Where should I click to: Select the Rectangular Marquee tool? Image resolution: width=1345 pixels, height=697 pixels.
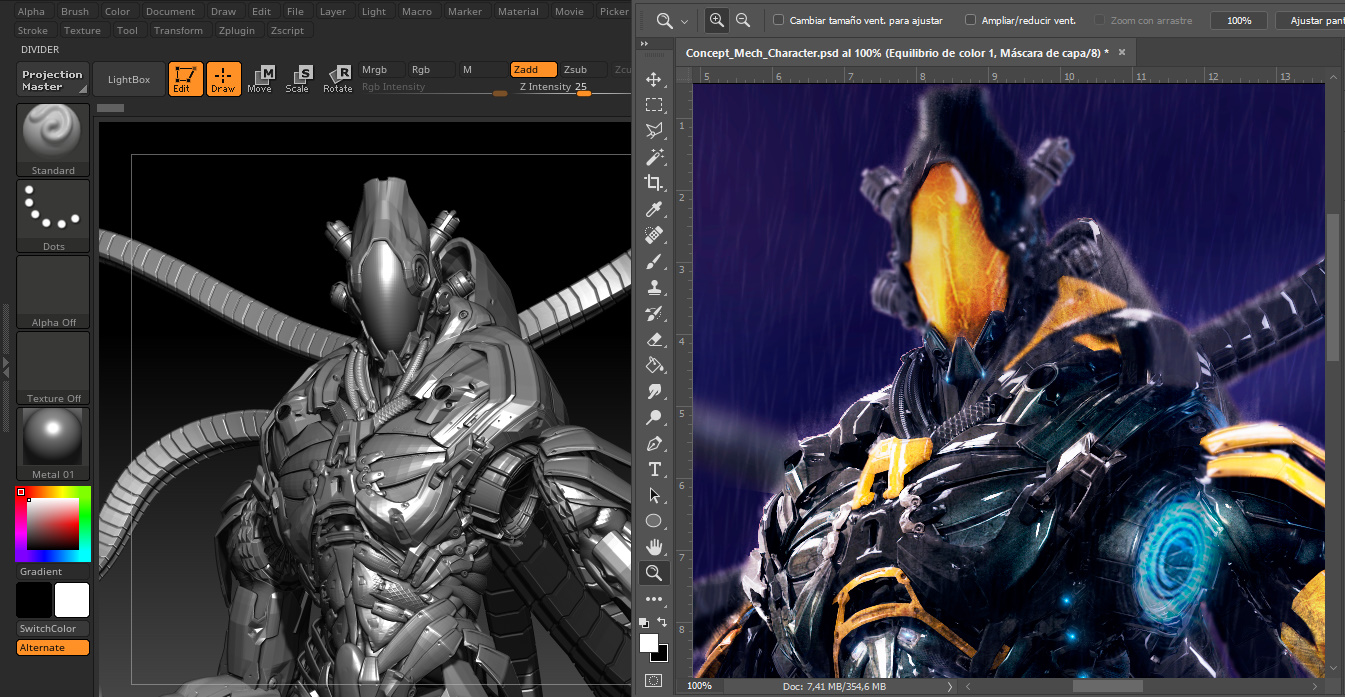coord(654,105)
